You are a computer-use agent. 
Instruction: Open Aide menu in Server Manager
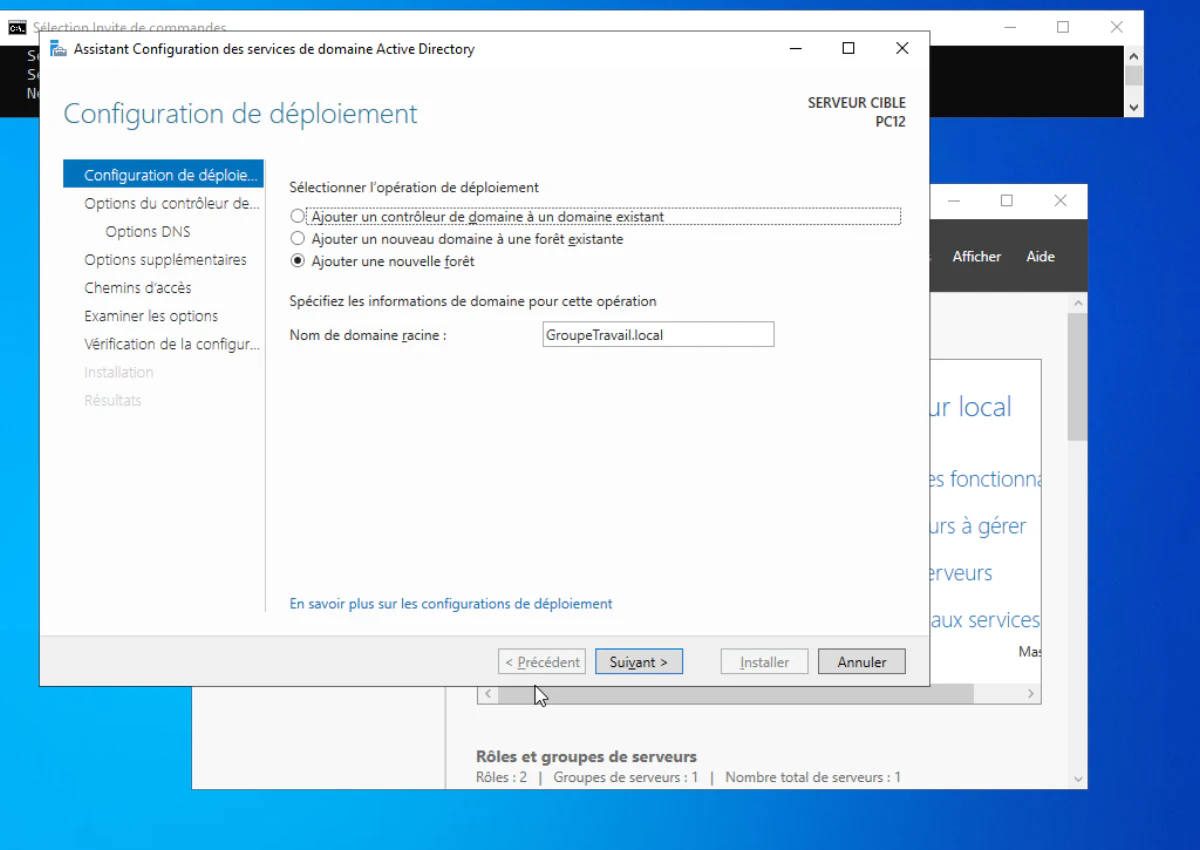1040,257
